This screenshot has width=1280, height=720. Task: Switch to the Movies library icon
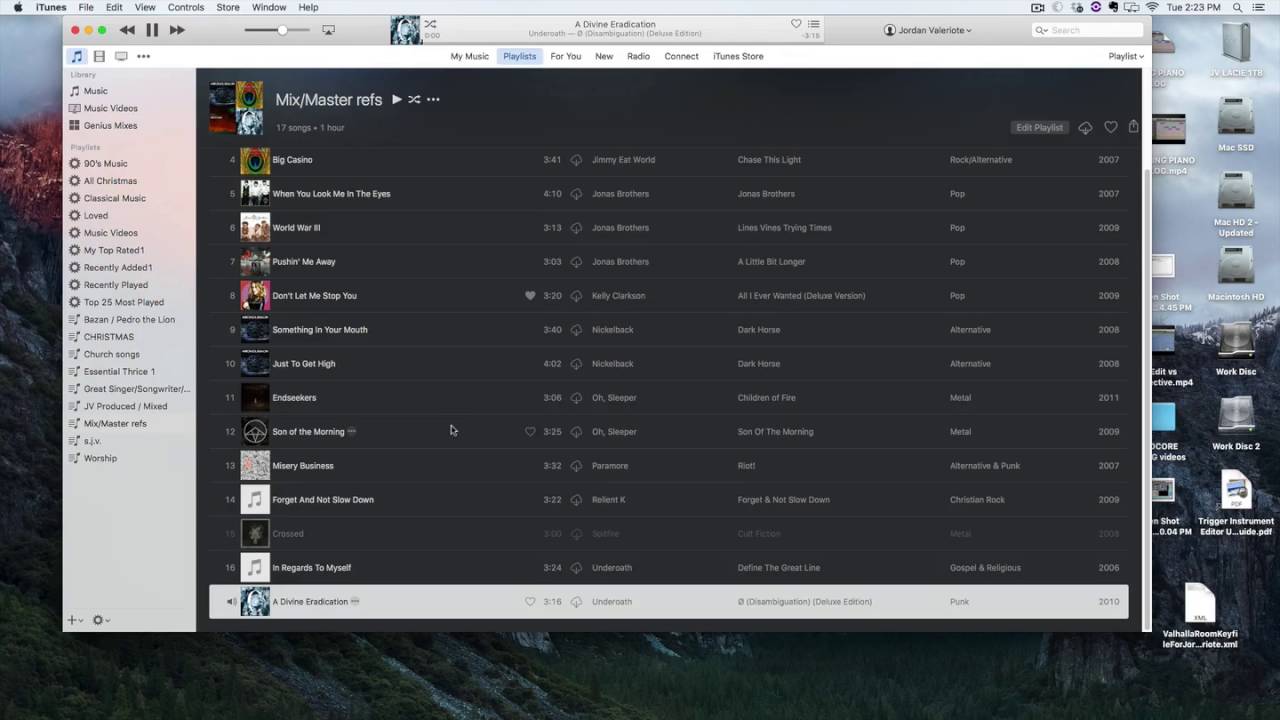(99, 56)
